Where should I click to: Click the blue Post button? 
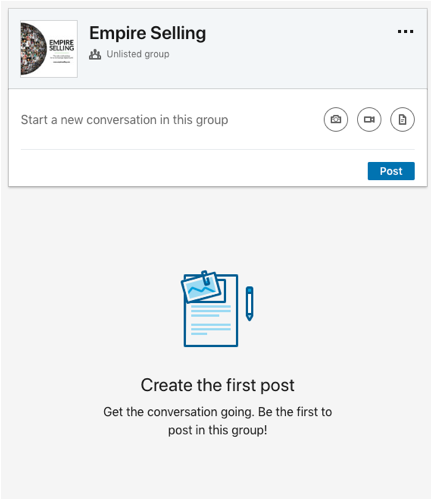coord(391,171)
